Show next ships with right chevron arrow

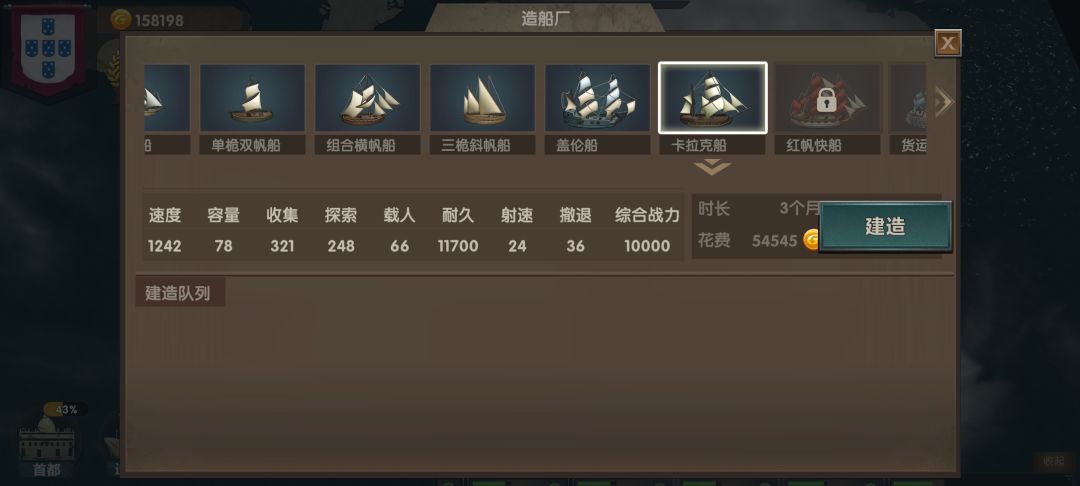(943, 102)
